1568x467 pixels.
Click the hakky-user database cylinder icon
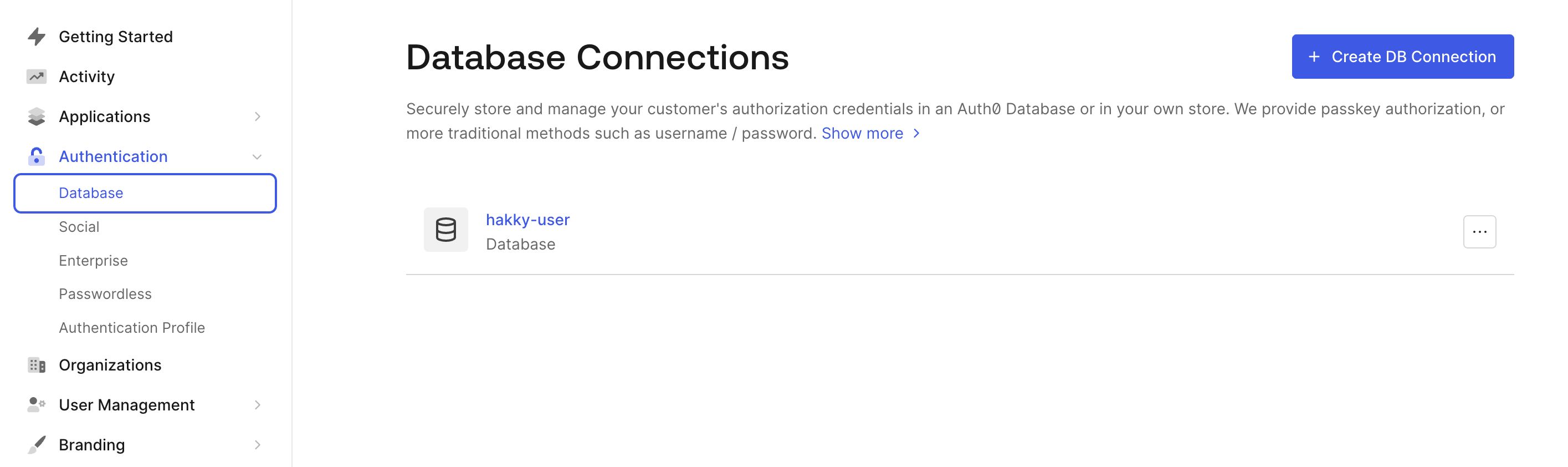point(445,230)
